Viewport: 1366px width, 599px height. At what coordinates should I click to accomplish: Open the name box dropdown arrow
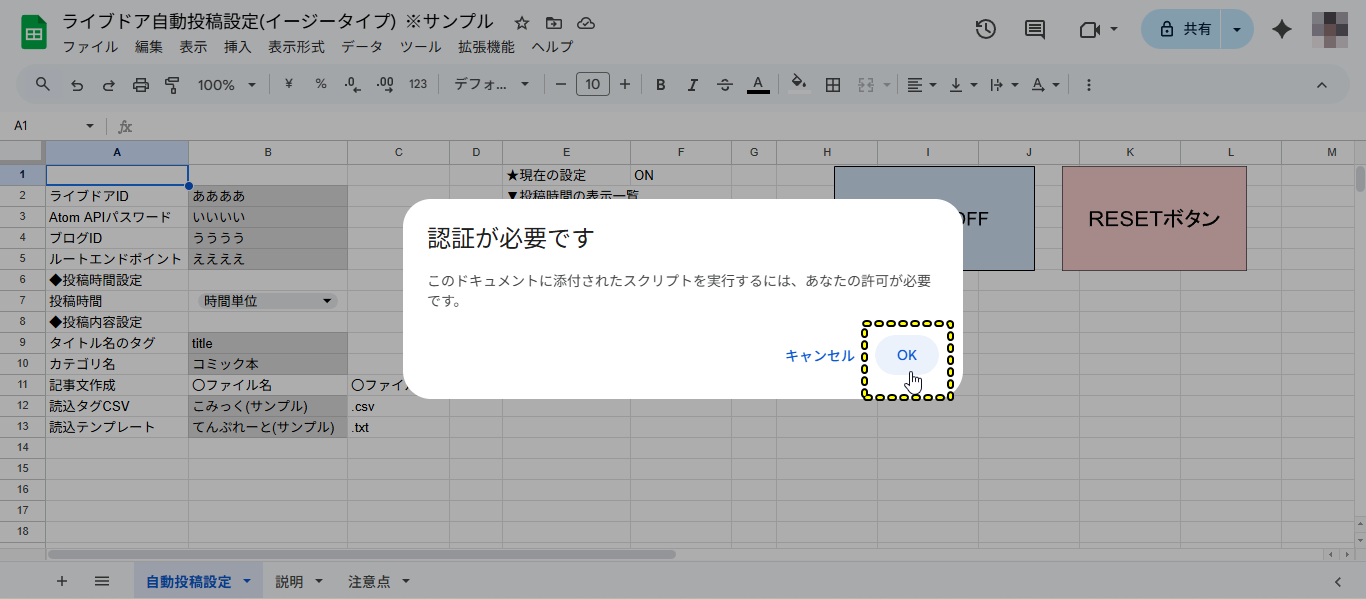pyautogui.click(x=90, y=126)
